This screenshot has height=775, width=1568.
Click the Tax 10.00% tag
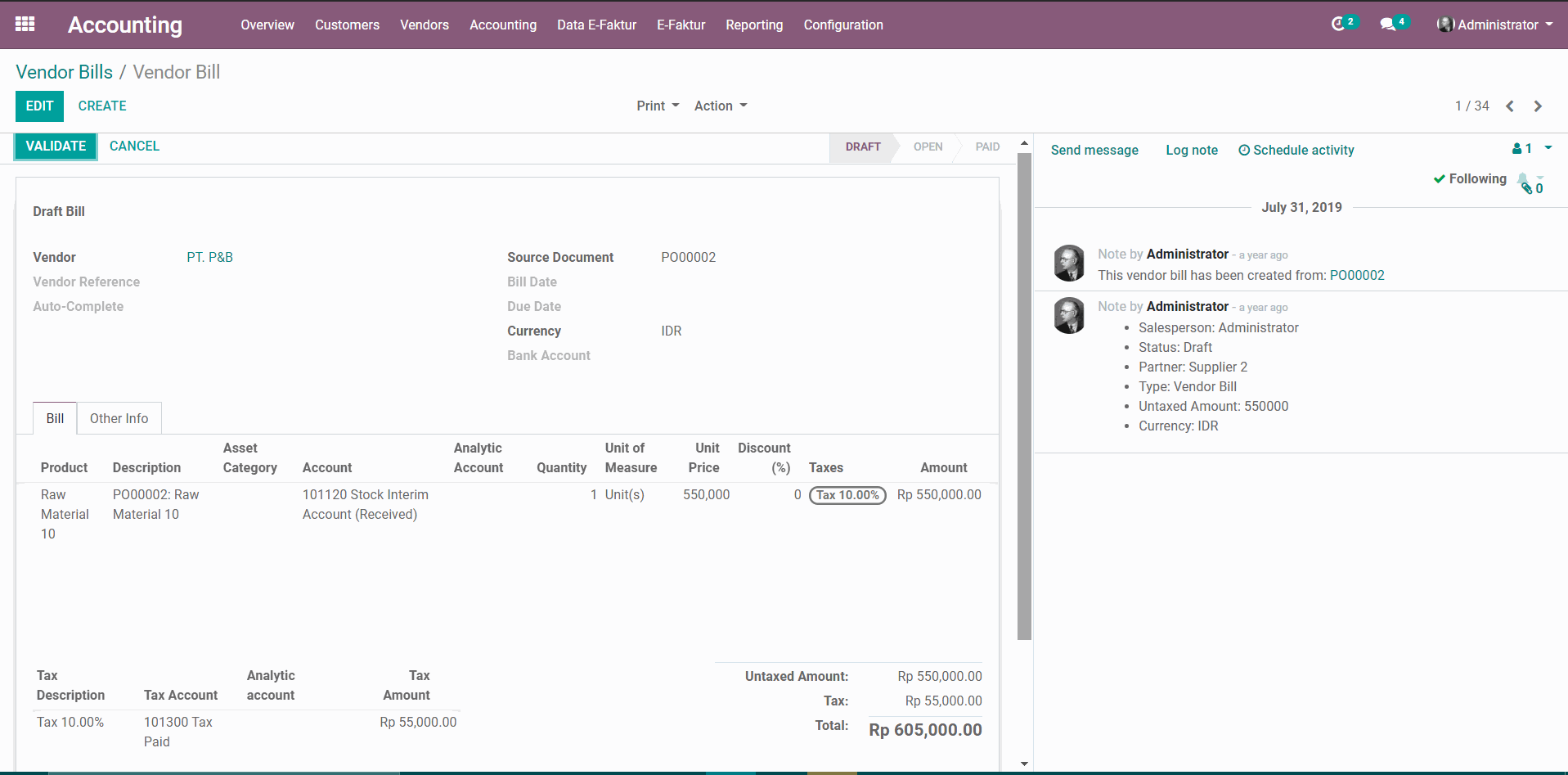[847, 495]
